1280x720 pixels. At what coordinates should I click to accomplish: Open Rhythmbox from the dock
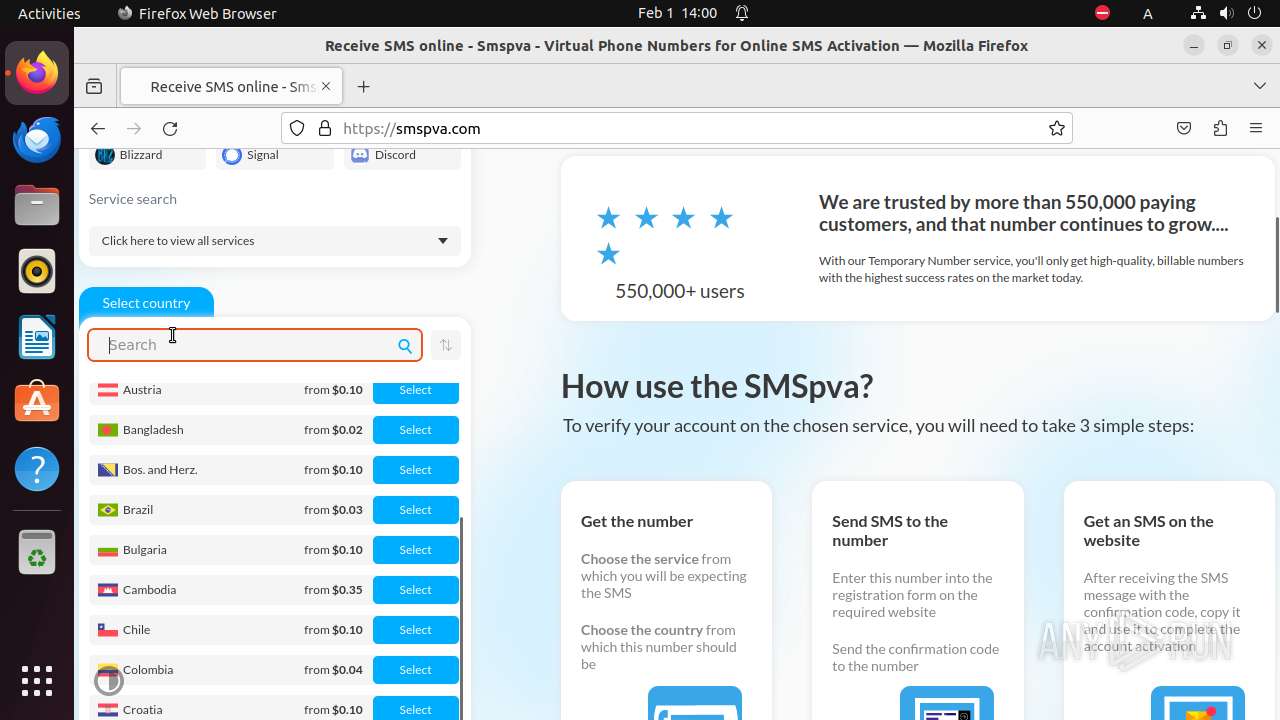37,271
